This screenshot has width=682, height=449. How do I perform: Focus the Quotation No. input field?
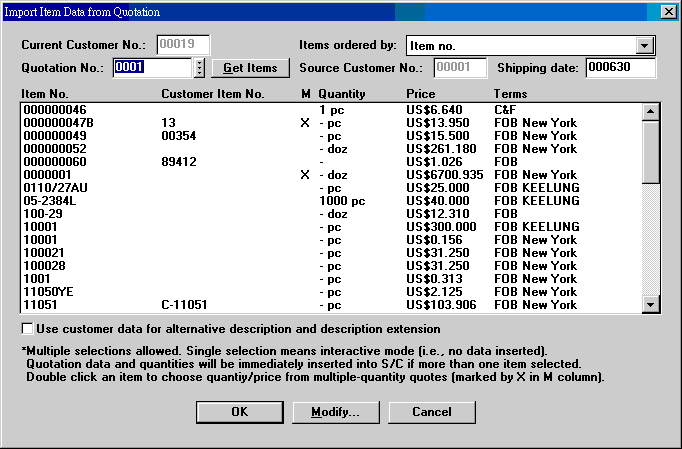click(x=152, y=68)
